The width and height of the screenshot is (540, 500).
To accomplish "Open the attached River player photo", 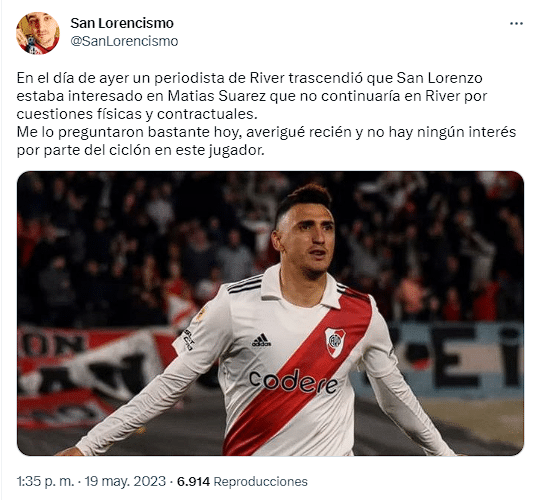I will point(270,313).
